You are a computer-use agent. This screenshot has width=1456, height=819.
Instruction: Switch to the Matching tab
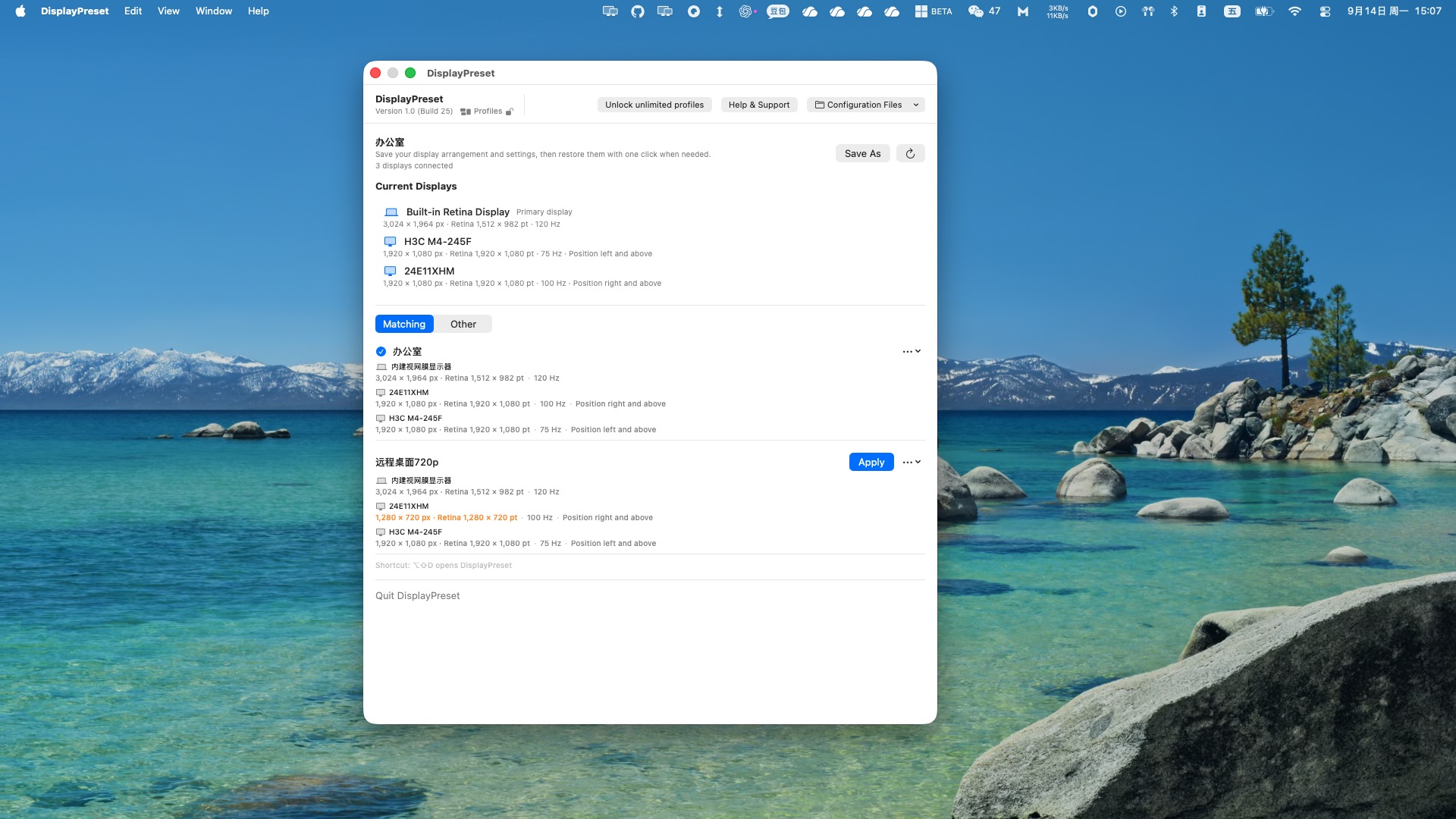(404, 324)
